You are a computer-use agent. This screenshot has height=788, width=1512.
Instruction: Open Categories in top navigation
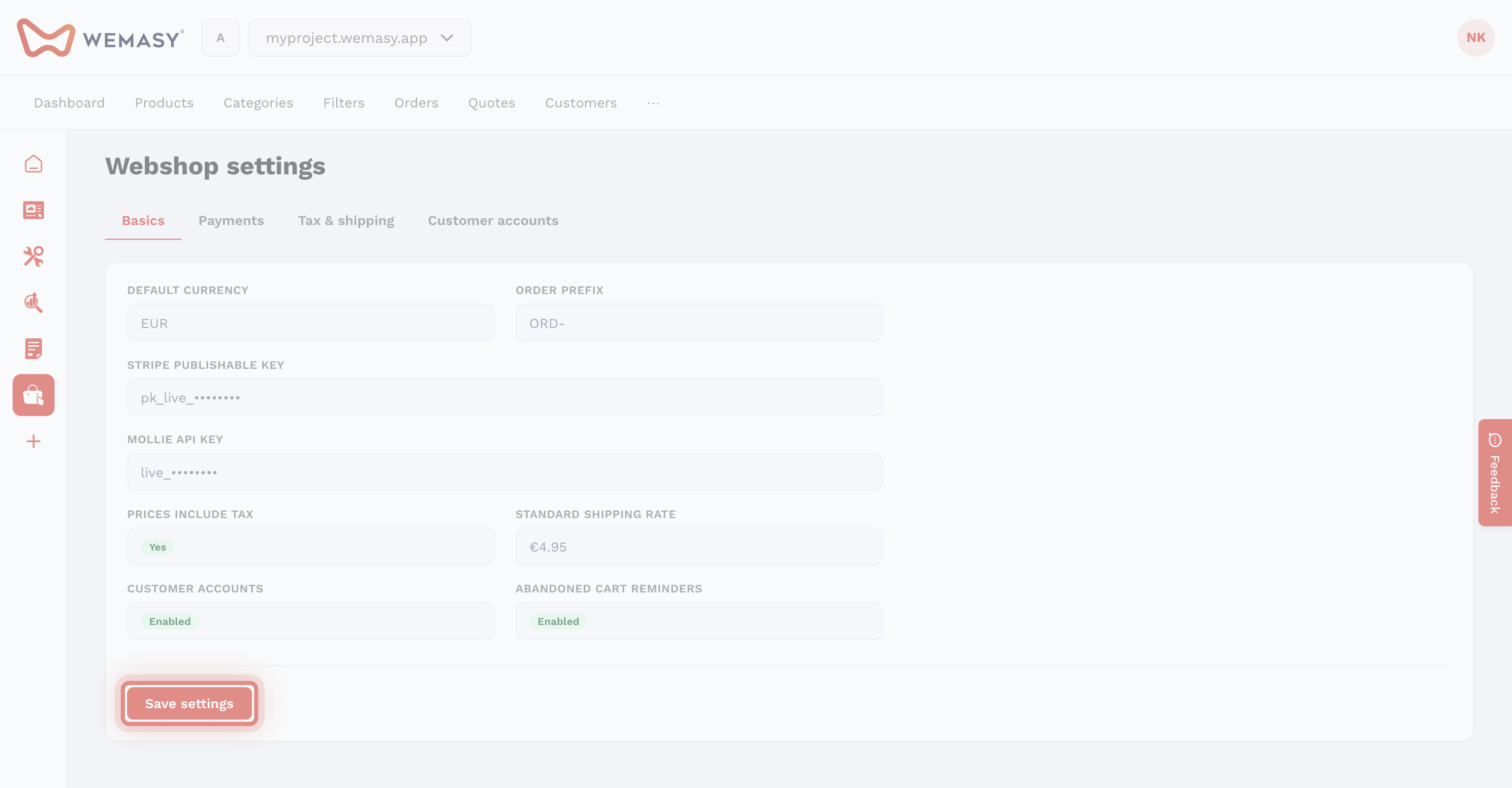pyautogui.click(x=258, y=103)
